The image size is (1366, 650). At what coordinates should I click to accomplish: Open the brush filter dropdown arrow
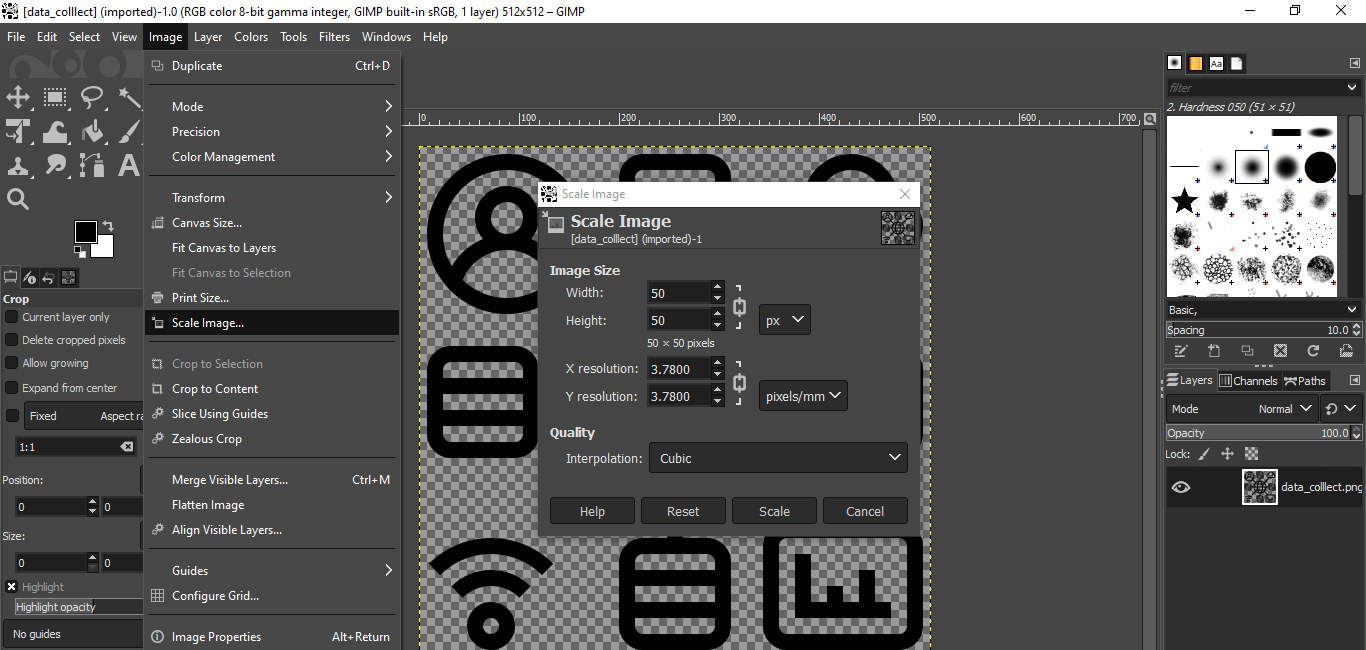click(1353, 88)
